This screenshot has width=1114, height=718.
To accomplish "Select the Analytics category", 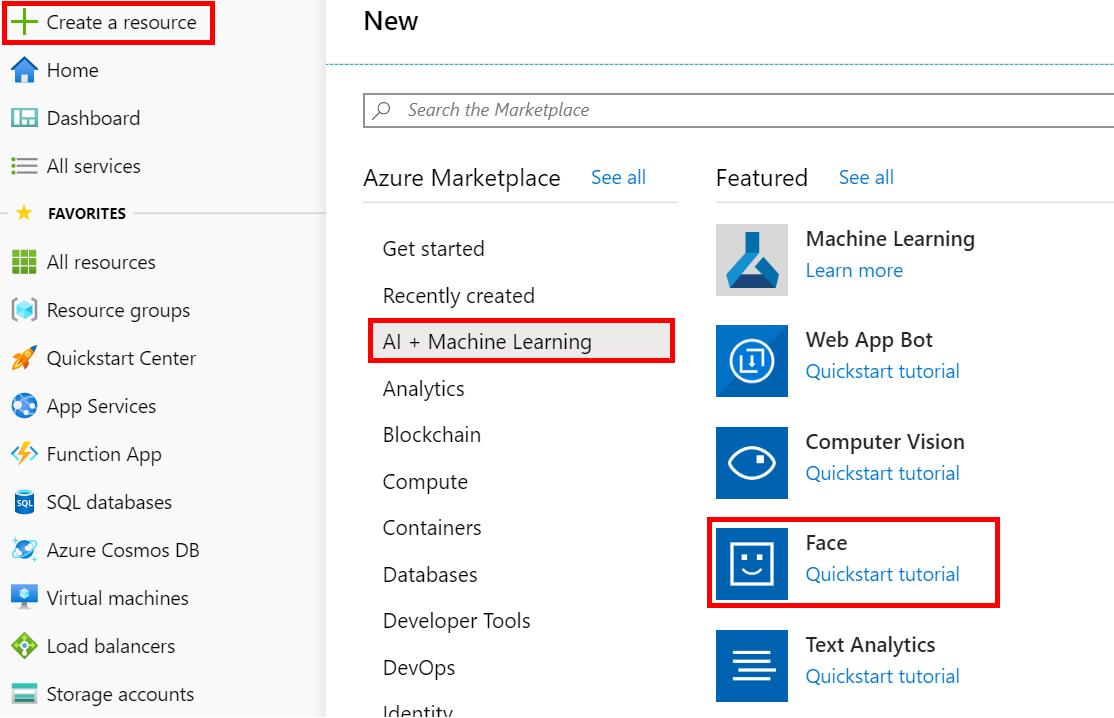I will pyautogui.click(x=423, y=389).
